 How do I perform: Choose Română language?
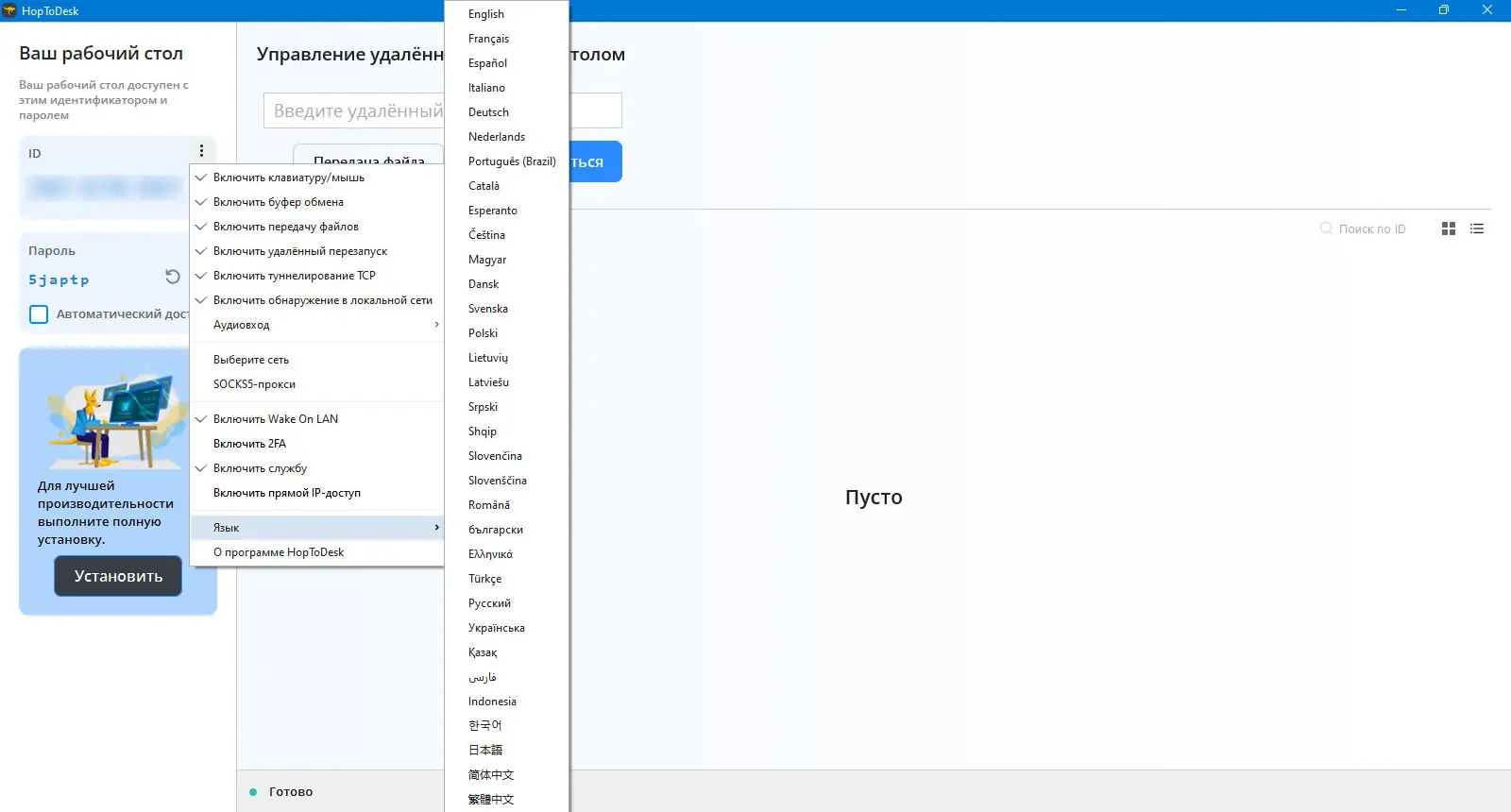507,505
